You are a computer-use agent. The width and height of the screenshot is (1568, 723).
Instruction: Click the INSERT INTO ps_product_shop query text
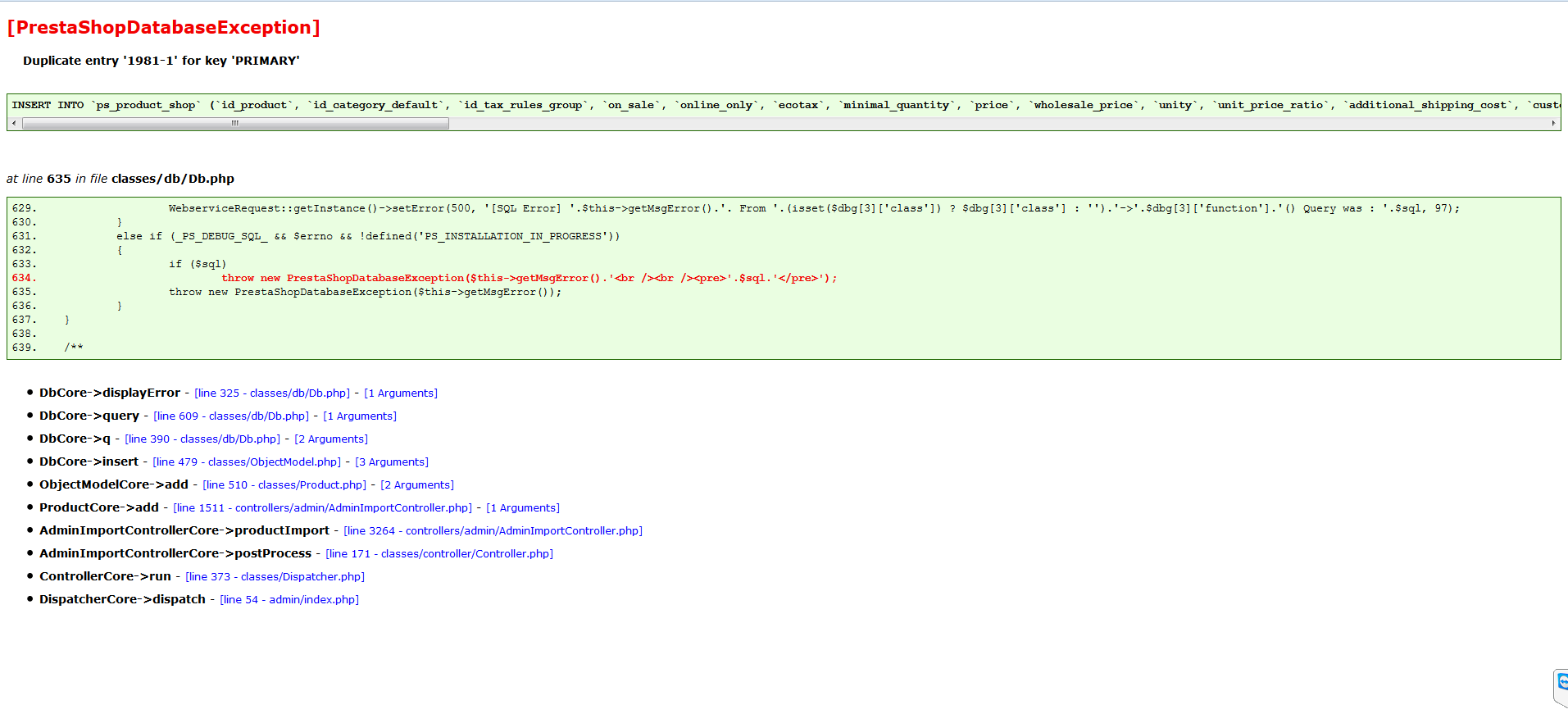tap(785, 105)
